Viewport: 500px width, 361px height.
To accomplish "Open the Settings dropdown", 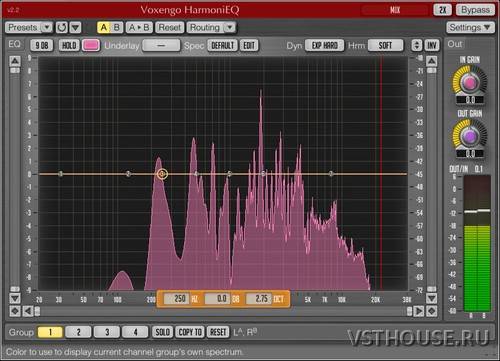I will point(470,27).
